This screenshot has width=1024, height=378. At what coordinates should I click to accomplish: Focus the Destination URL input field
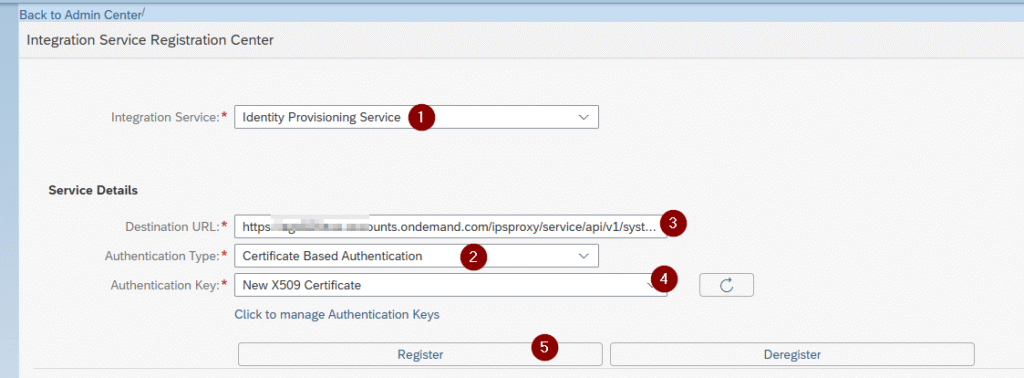tap(451, 227)
